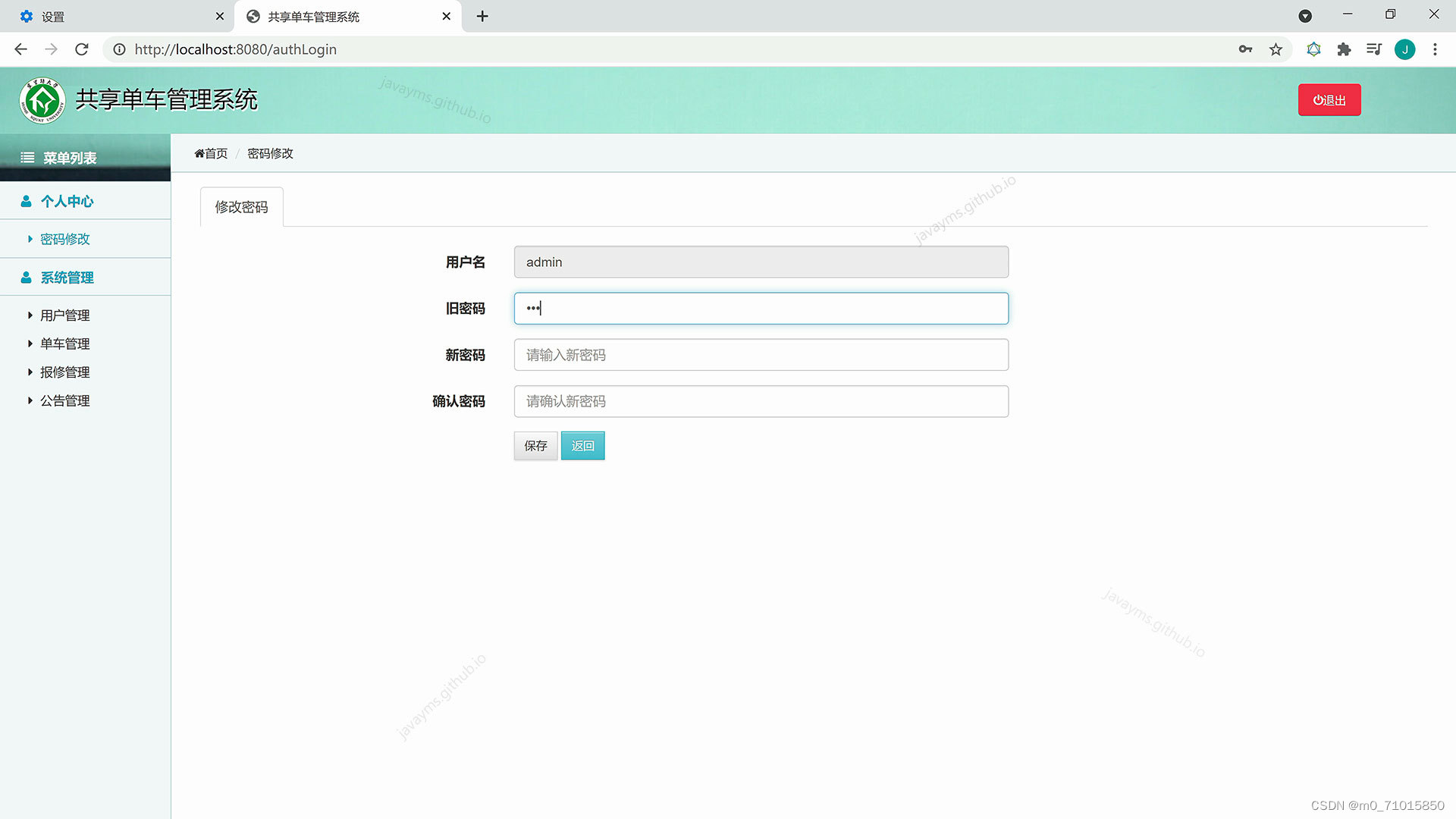
Task: Click the 菜单列表 hamburger list icon
Action: tap(27, 158)
